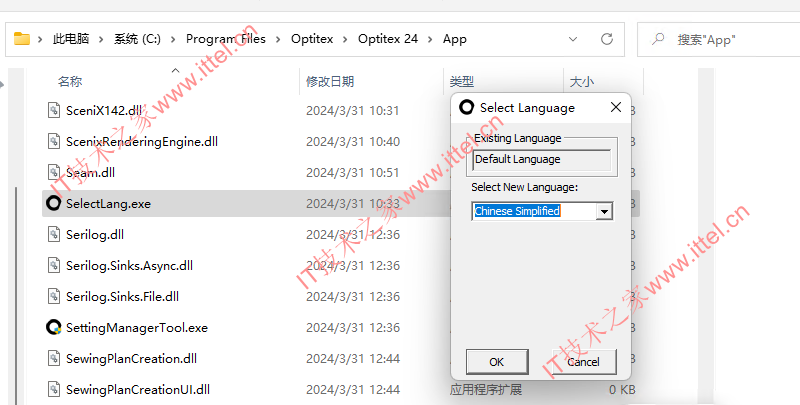Click the SelectLang.exe application icon

pyautogui.click(x=54, y=203)
